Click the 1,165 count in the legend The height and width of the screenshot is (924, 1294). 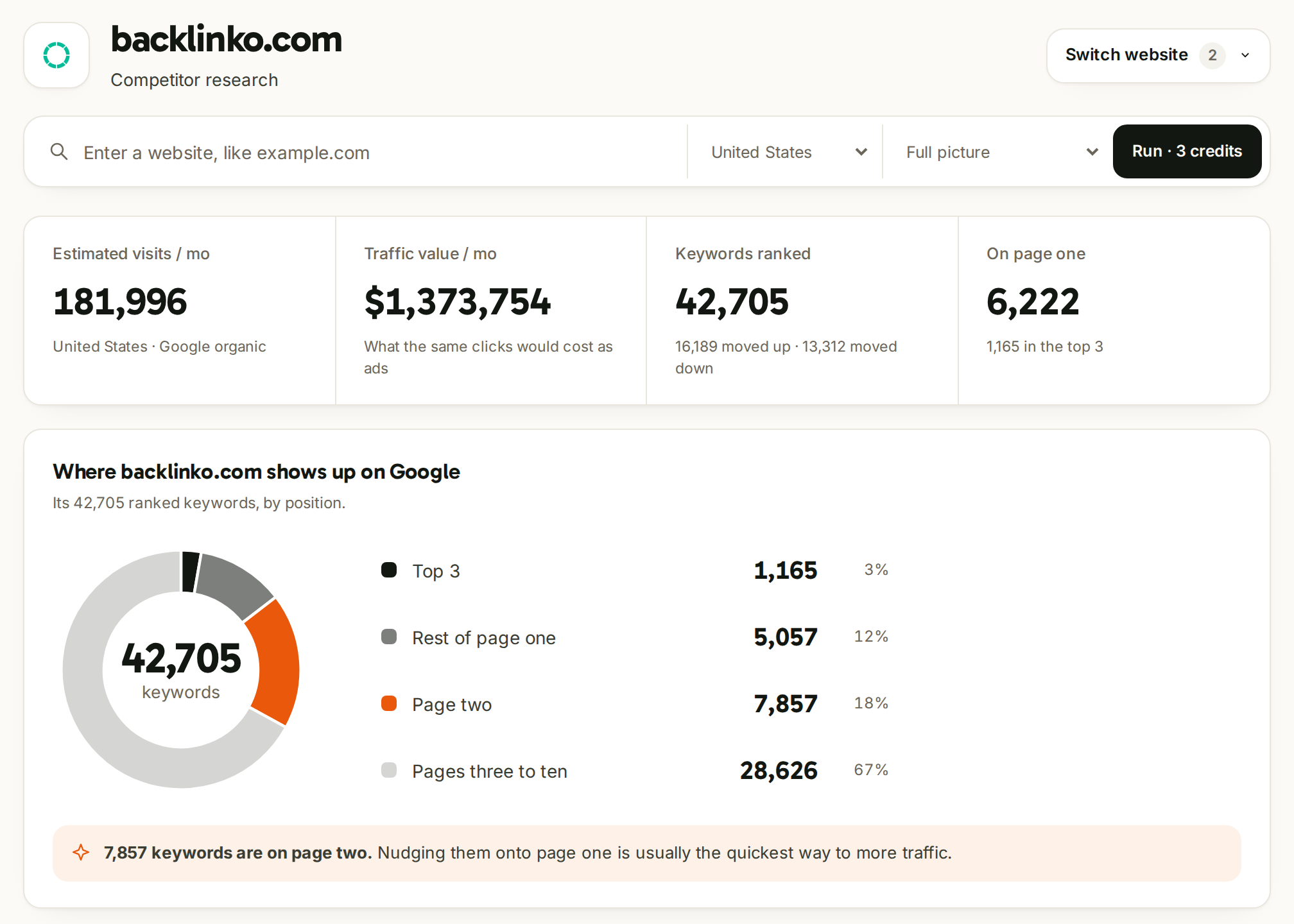[785, 570]
